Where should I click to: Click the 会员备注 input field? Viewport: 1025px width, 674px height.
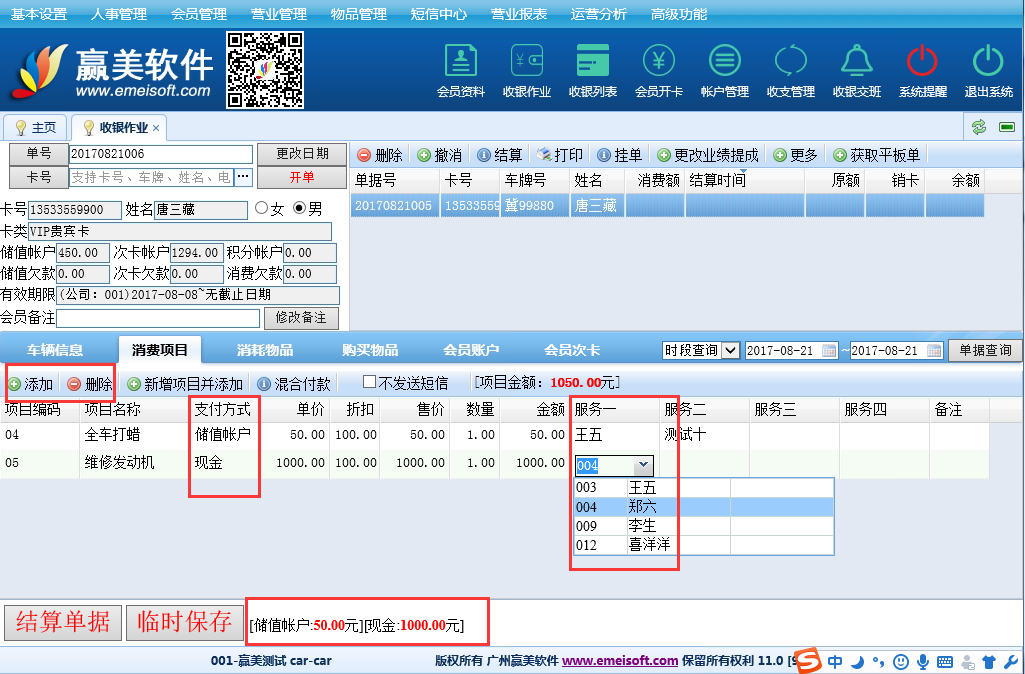[158, 318]
